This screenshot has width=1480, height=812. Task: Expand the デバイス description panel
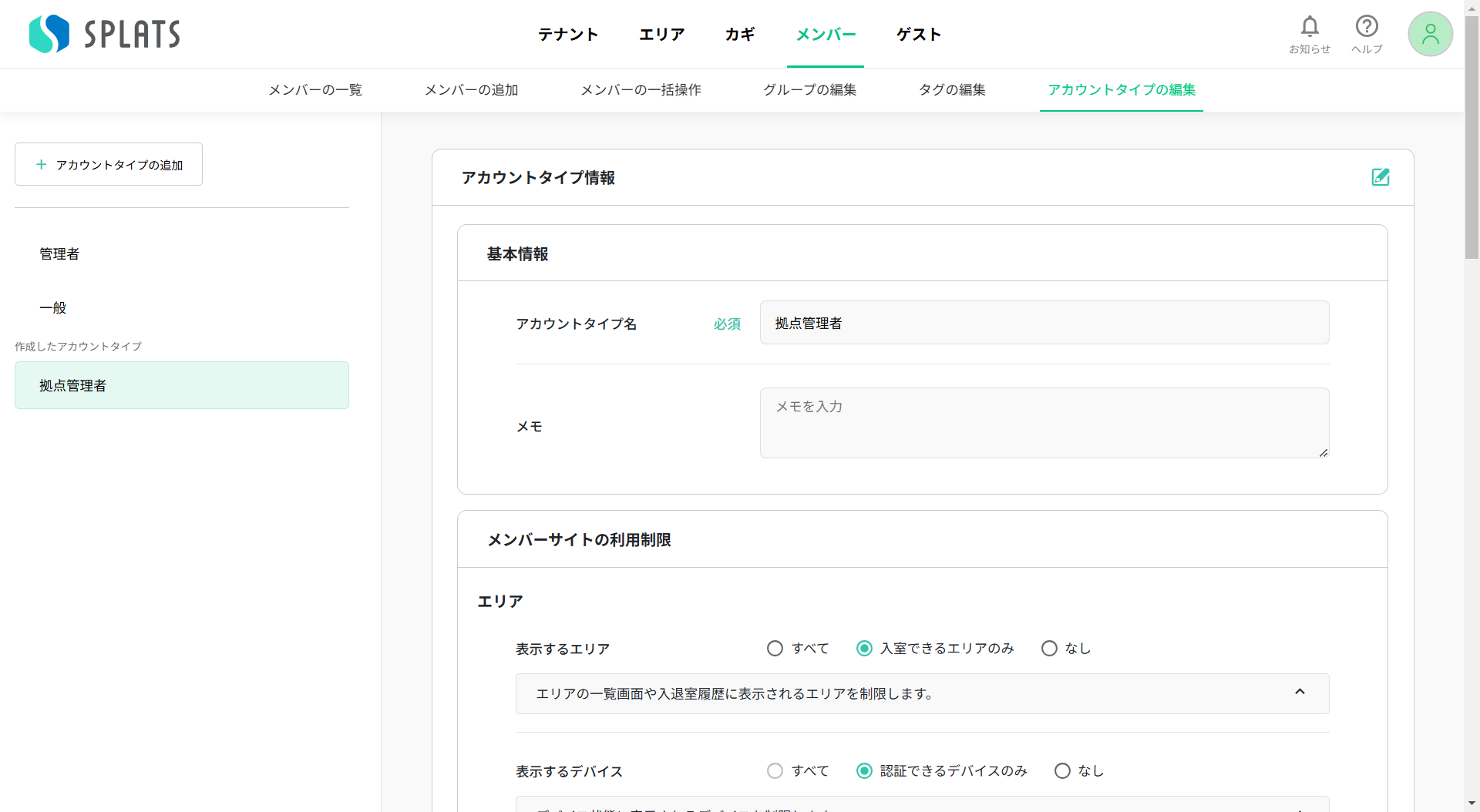(x=1300, y=810)
